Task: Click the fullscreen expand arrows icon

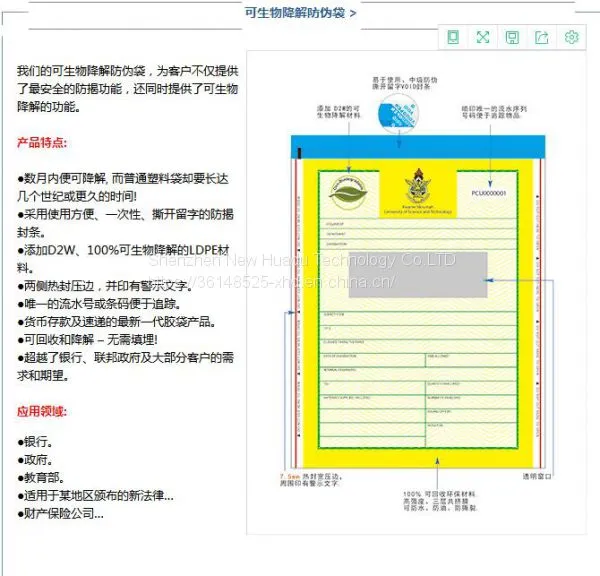Action: tap(483, 38)
